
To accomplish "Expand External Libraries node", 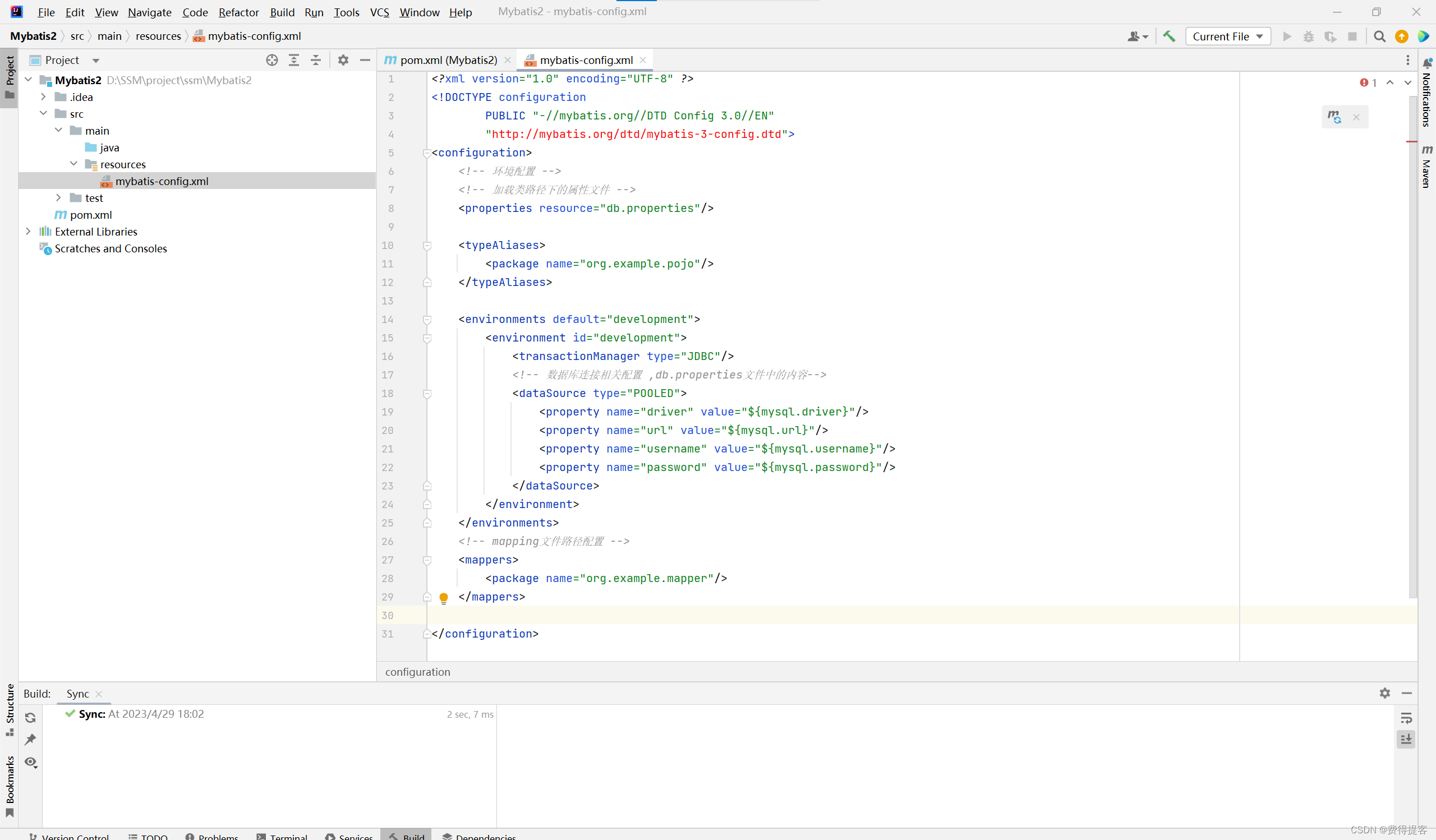I will [x=28, y=231].
